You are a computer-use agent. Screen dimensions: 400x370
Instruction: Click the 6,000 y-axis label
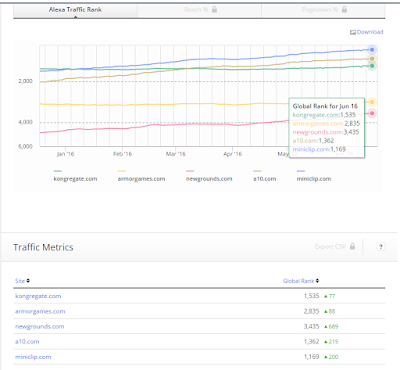[25, 146]
